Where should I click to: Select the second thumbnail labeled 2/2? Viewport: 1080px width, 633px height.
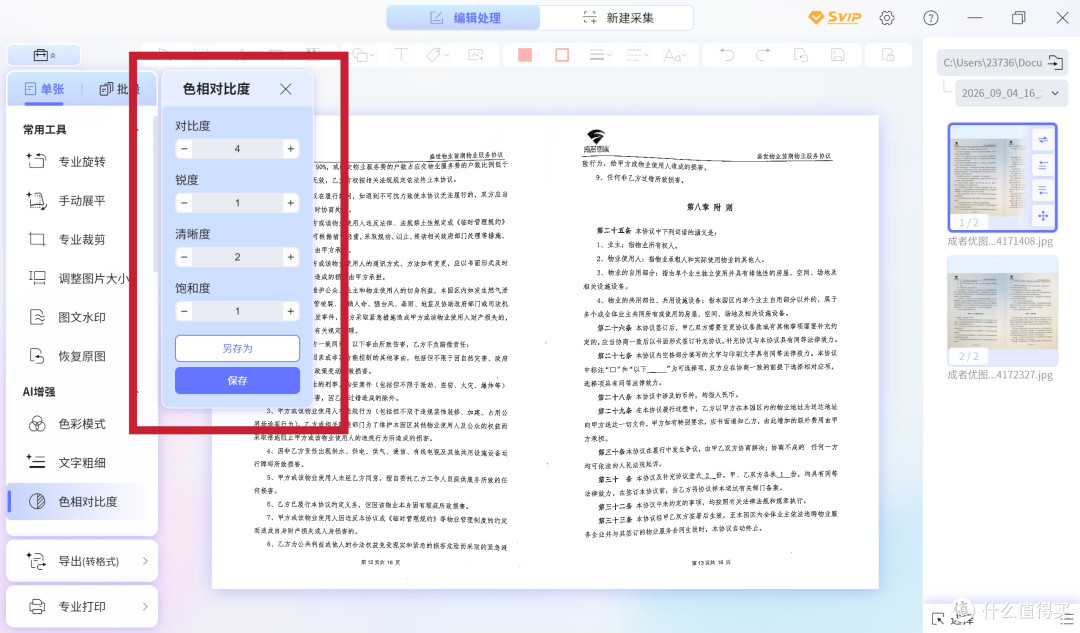pos(1002,311)
